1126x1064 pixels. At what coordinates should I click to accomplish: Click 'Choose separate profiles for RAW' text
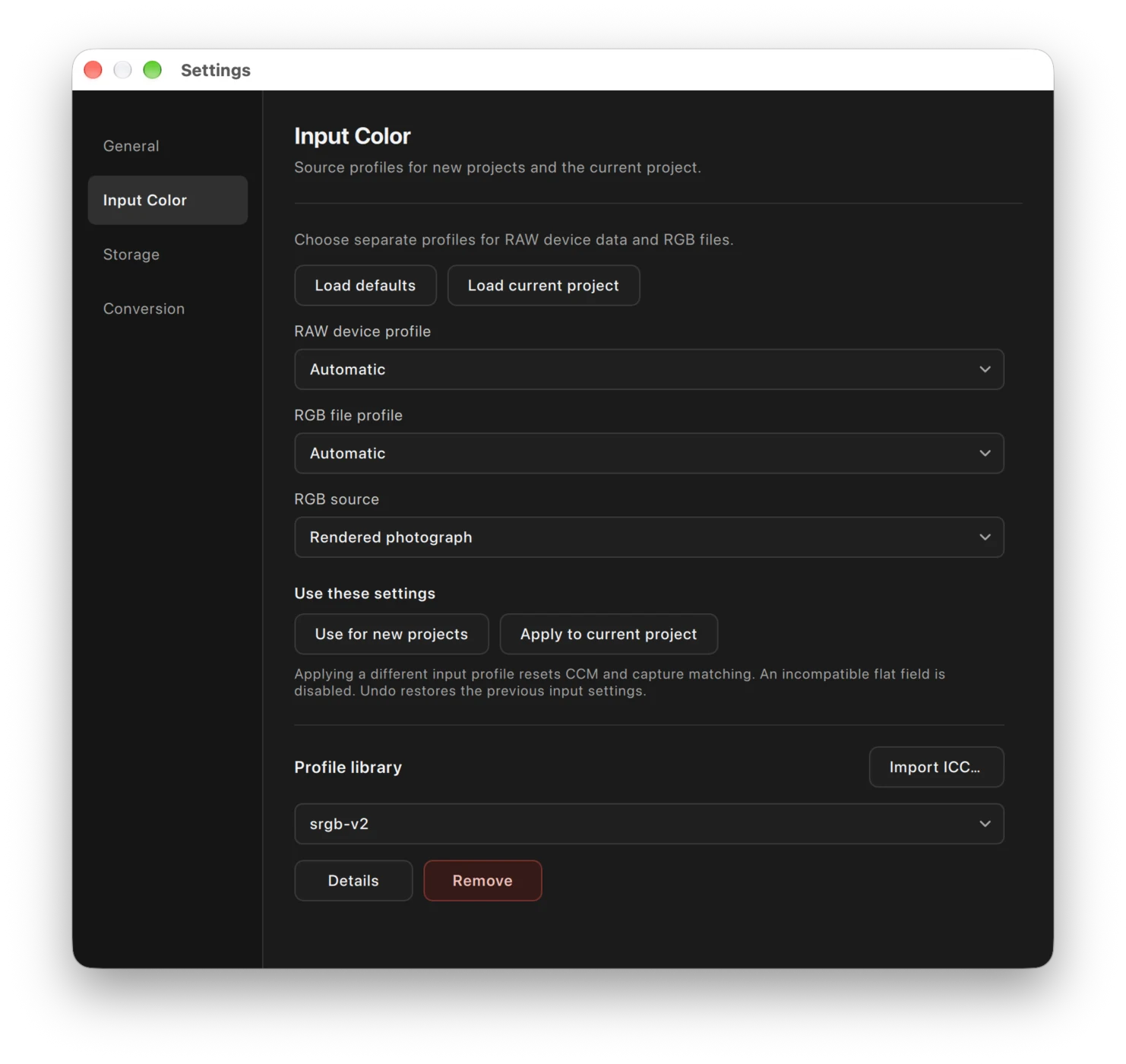tap(514, 240)
